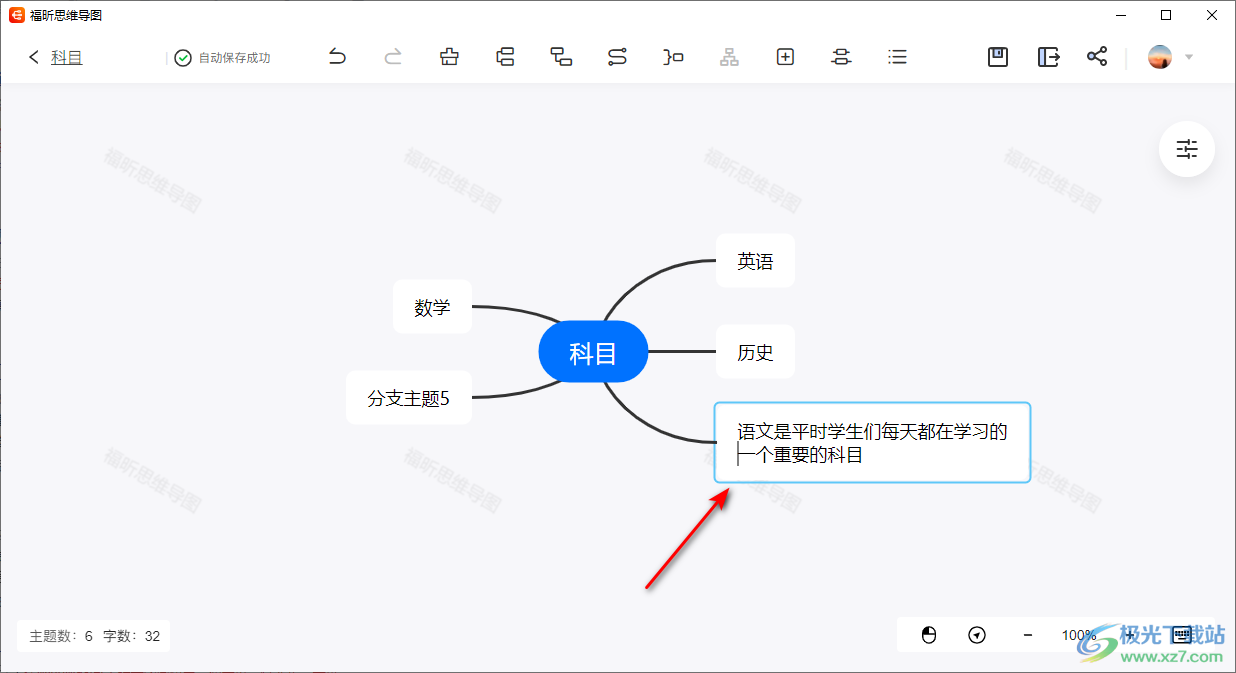Click the insert plus square icon

[786, 57]
